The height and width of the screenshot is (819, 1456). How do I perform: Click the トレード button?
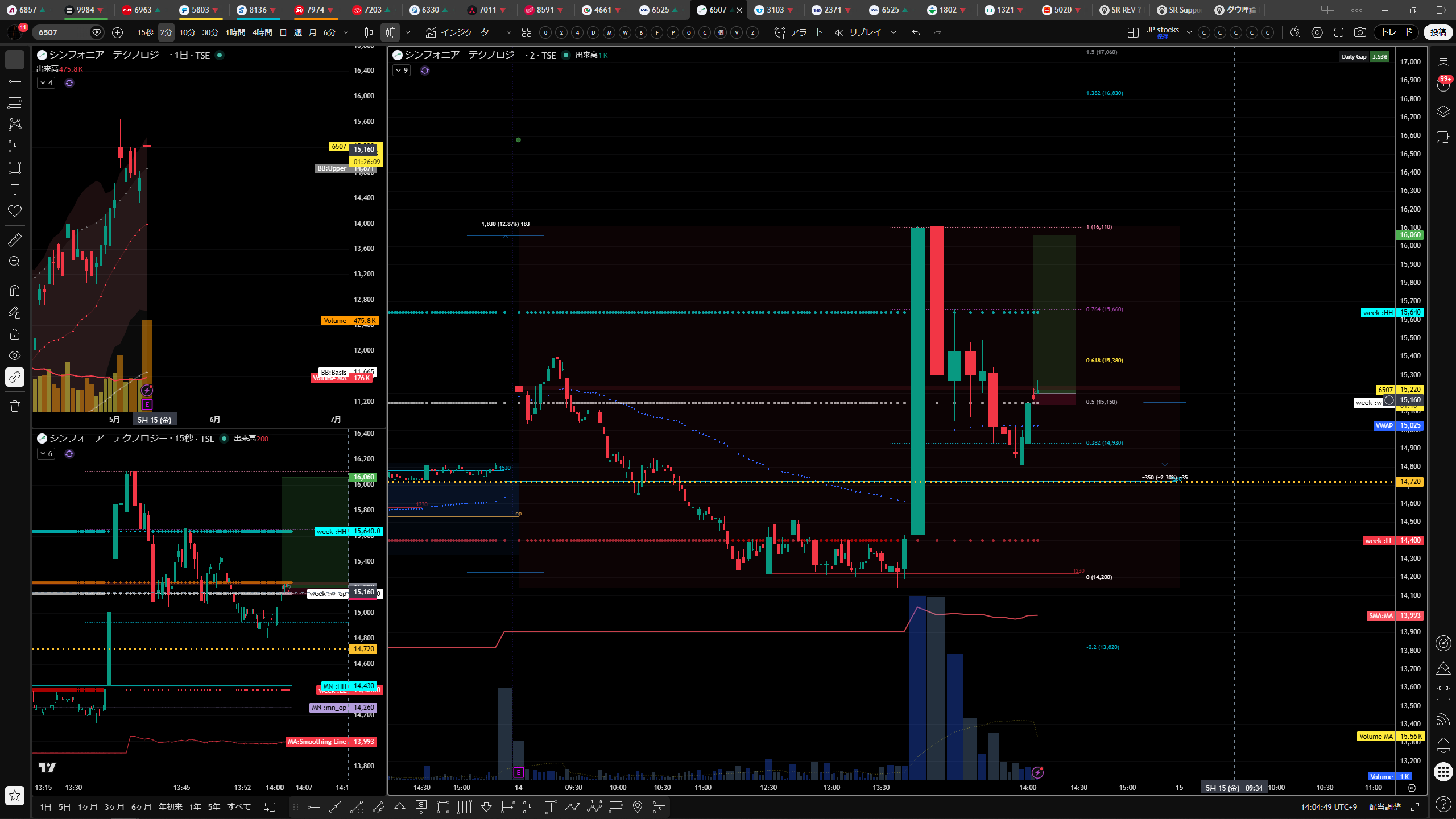[x=1396, y=32]
